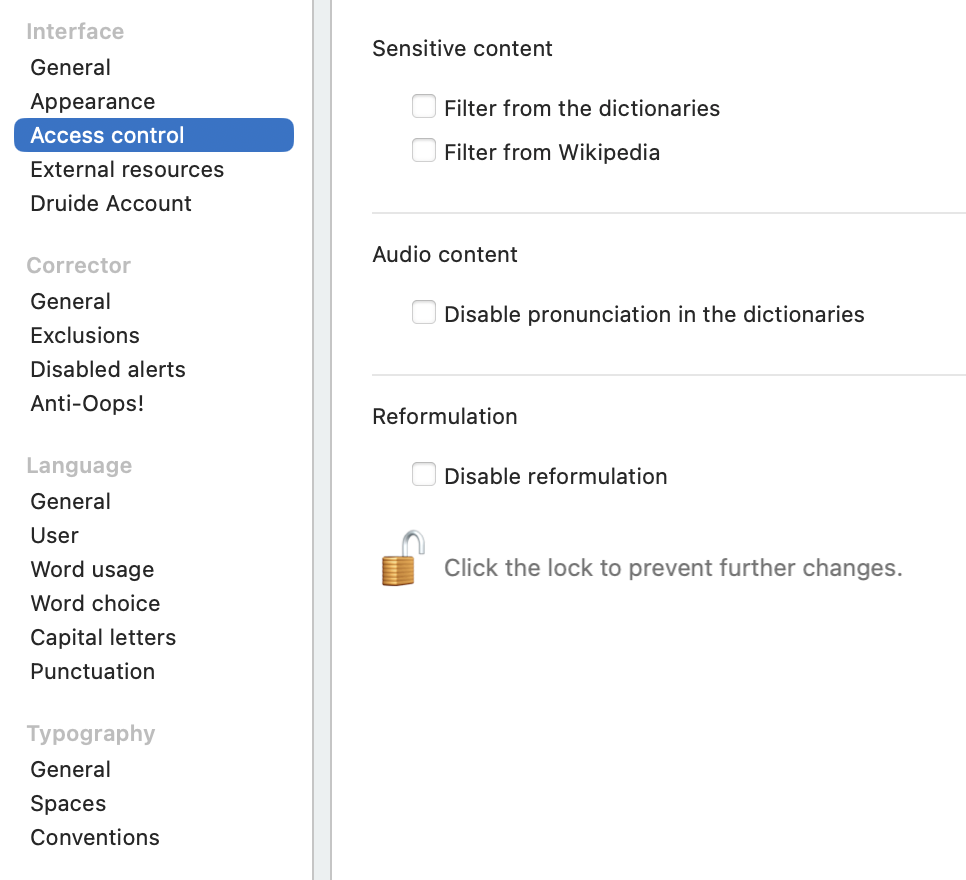Open Word usage settings
Viewport: 966px width, 880px height.
[92, 569]
